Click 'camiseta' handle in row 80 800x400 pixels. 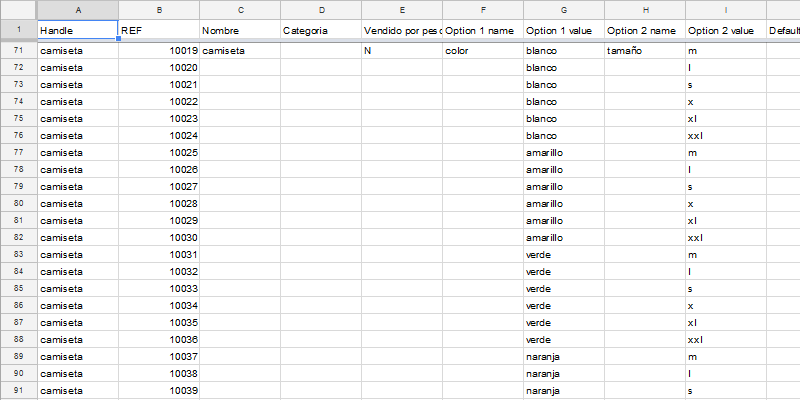tap(78, 204)
